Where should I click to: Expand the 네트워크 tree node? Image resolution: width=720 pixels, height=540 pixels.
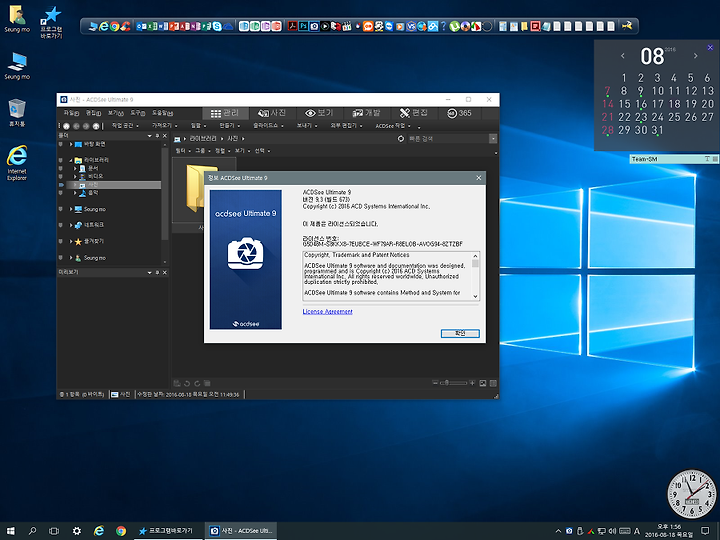(x=71, y=225)
